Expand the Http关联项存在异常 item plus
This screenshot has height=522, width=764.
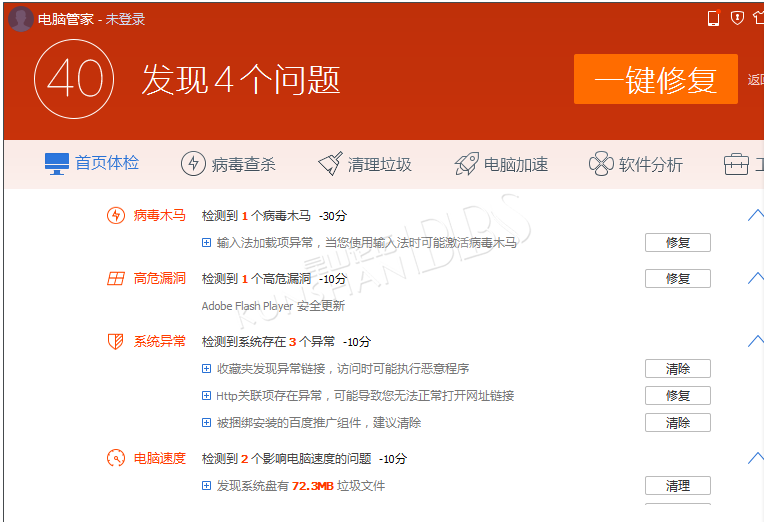point(207,395)
